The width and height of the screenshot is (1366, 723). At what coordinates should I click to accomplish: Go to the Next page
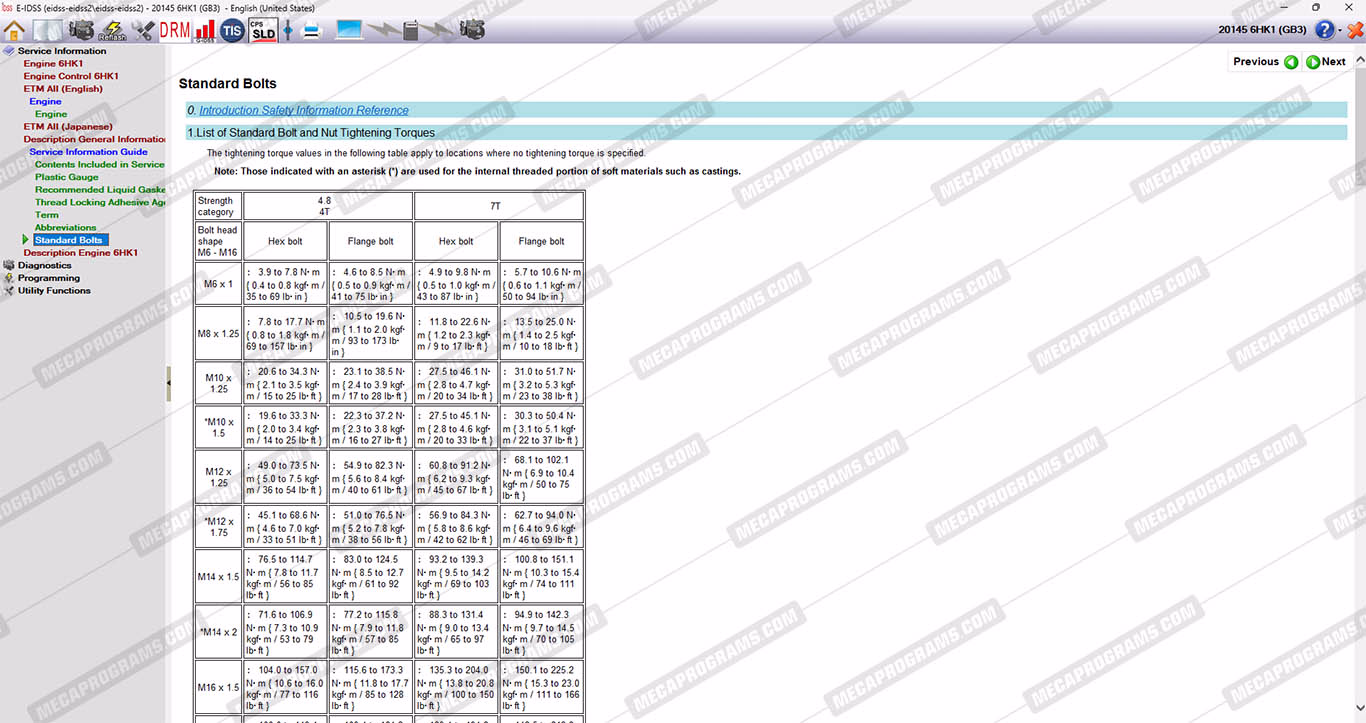[1327, 62]
